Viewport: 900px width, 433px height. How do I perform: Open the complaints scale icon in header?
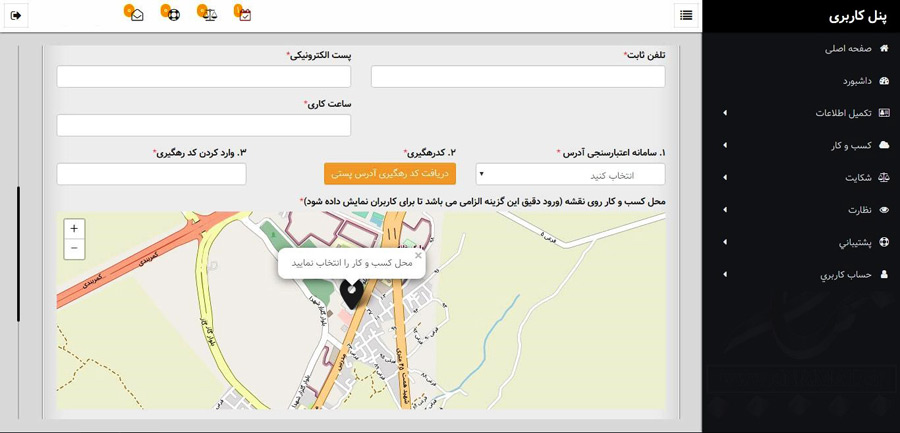pos(209,15)
